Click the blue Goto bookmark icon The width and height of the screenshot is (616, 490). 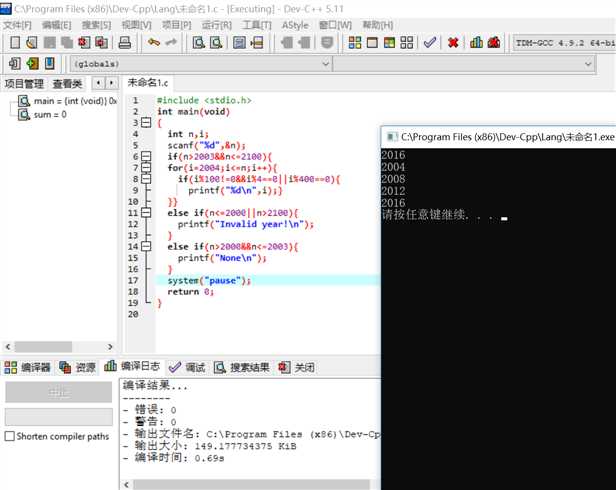point(50,63)
